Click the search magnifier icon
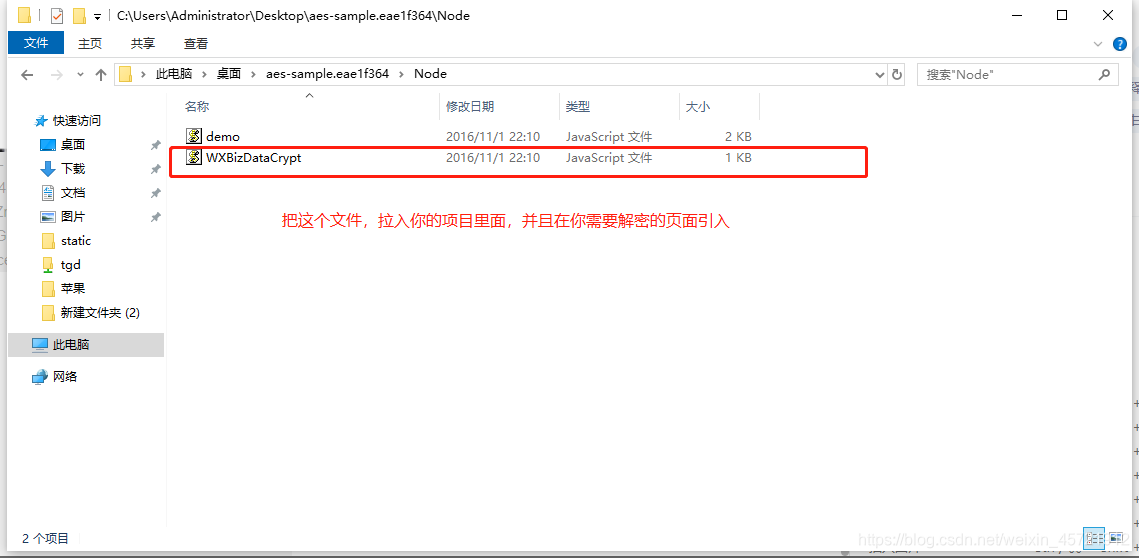Image resolution: width=1139 pixels, height=558 pixels. (x=1104, y=74)
